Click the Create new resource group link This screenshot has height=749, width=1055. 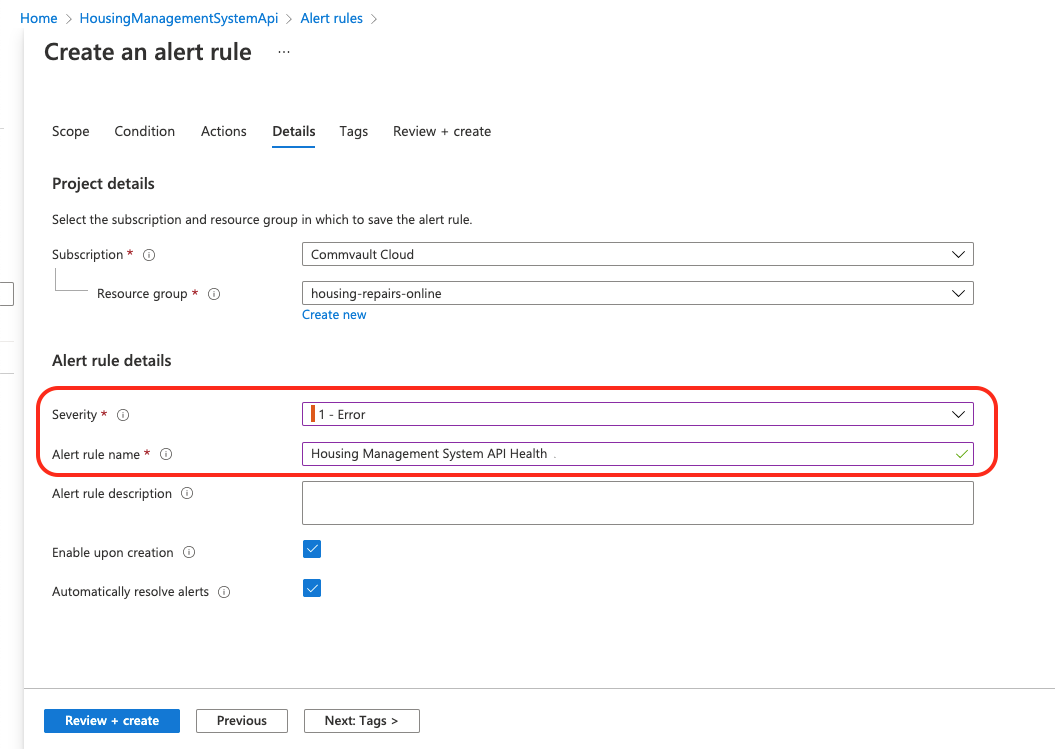[334, 315]
